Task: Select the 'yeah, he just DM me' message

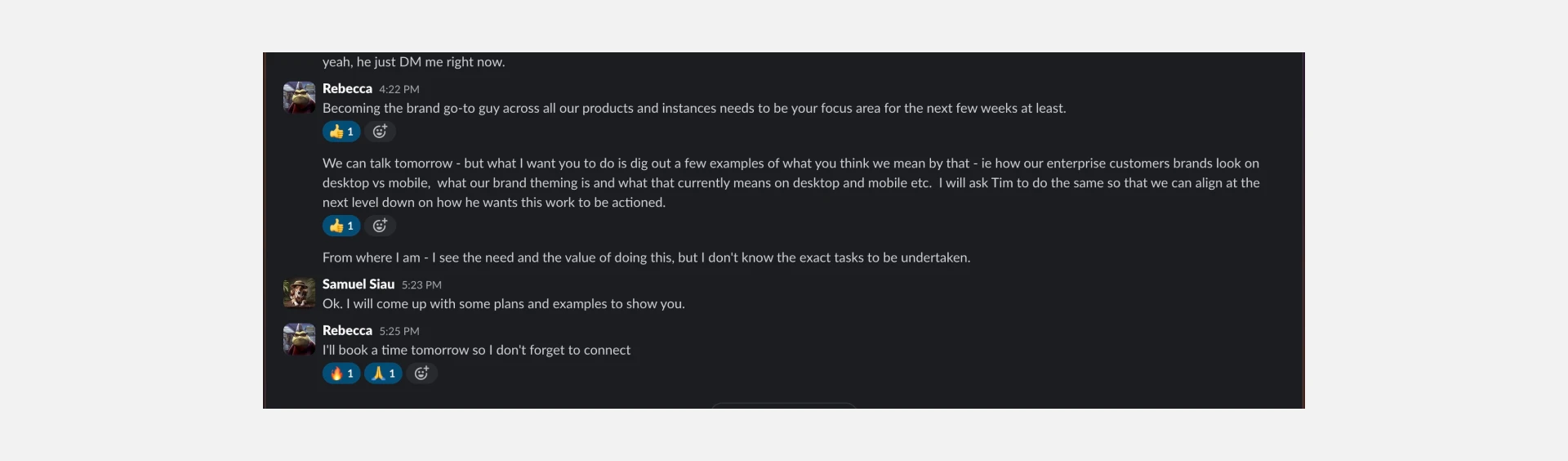Action: (413, 62)
